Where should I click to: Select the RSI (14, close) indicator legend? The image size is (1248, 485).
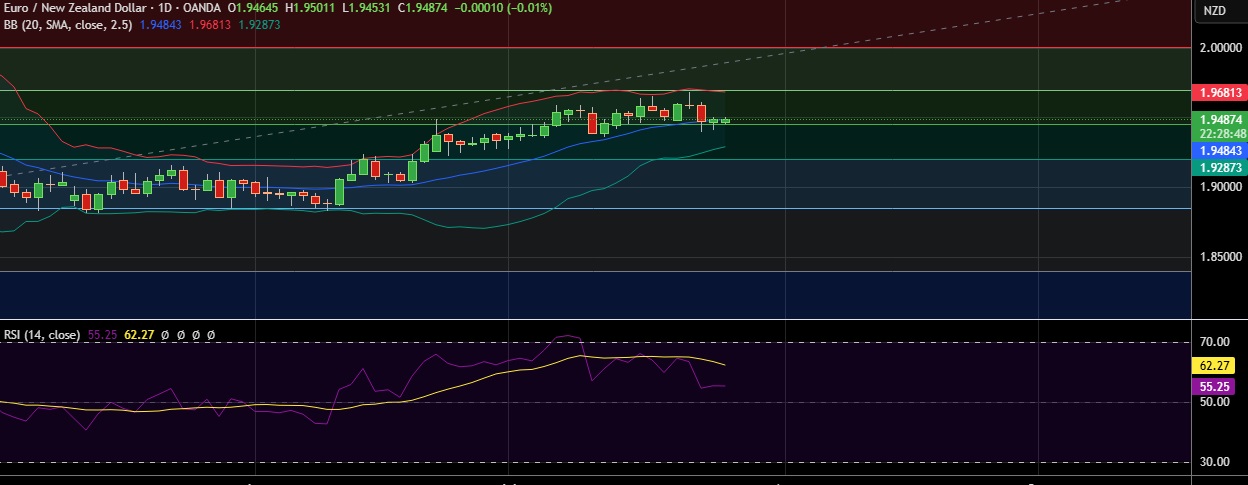[x=42, y=335]
